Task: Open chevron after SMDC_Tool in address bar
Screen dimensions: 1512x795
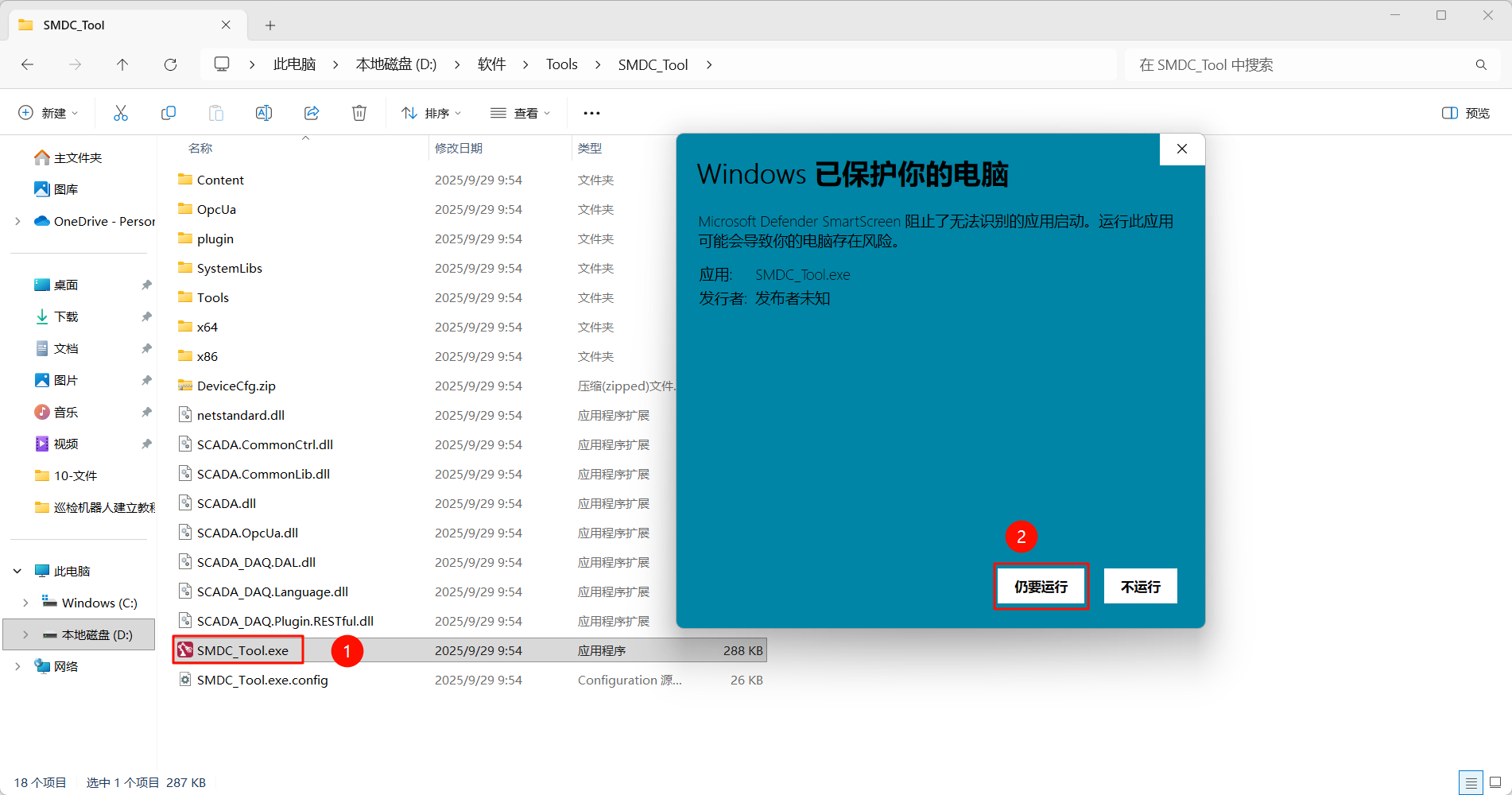Action: pos(709,64)
